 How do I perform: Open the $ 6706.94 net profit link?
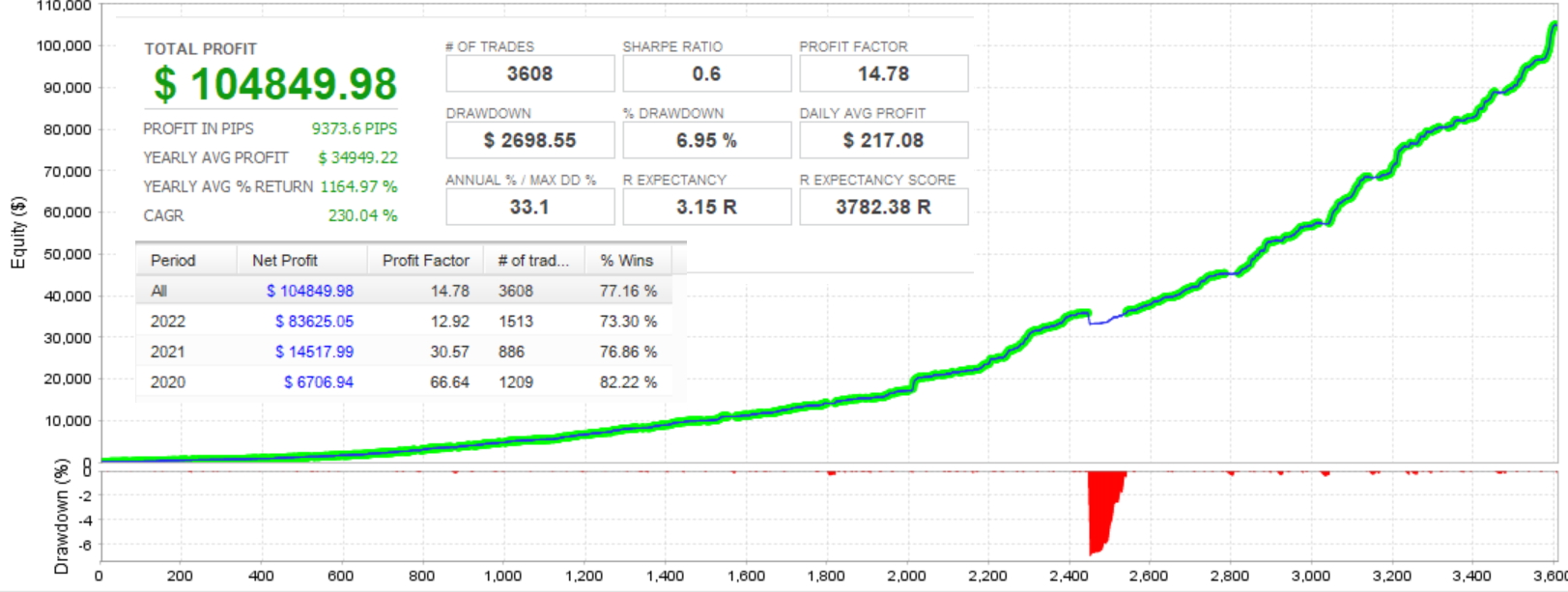pos(319,382)
